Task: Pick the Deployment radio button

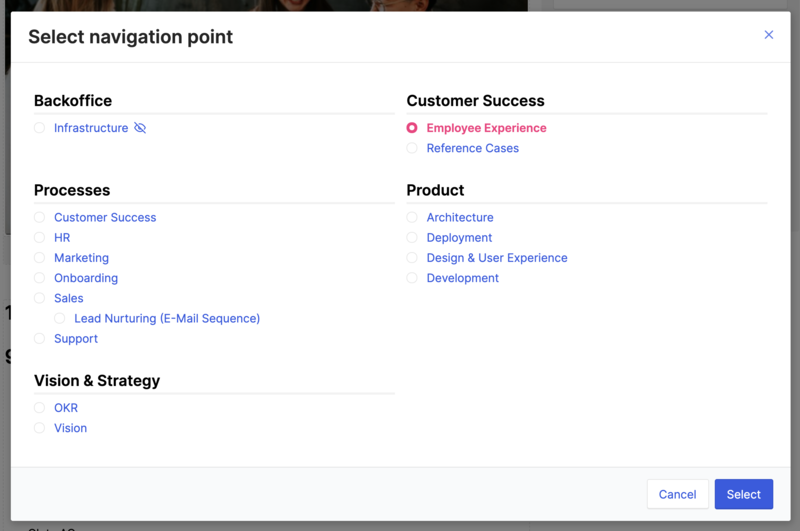Action: click(412, 238)
